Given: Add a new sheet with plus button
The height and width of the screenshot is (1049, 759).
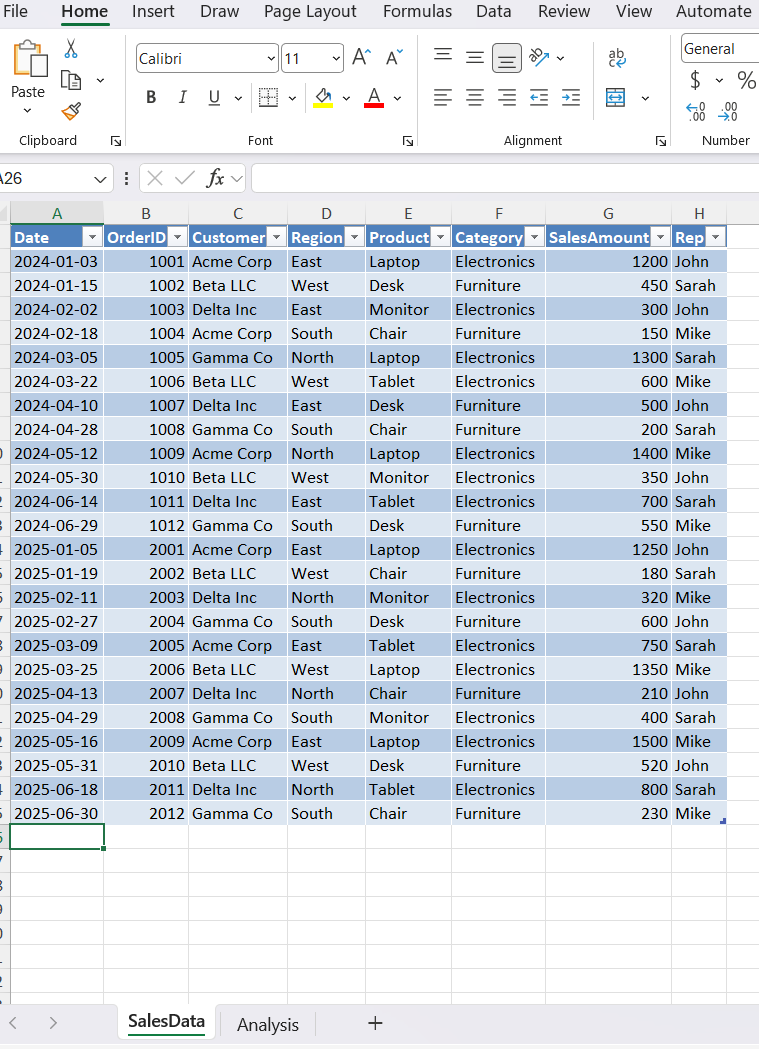Looking at the screenshot, I should pyautogui.click(x=375, y=1023).
